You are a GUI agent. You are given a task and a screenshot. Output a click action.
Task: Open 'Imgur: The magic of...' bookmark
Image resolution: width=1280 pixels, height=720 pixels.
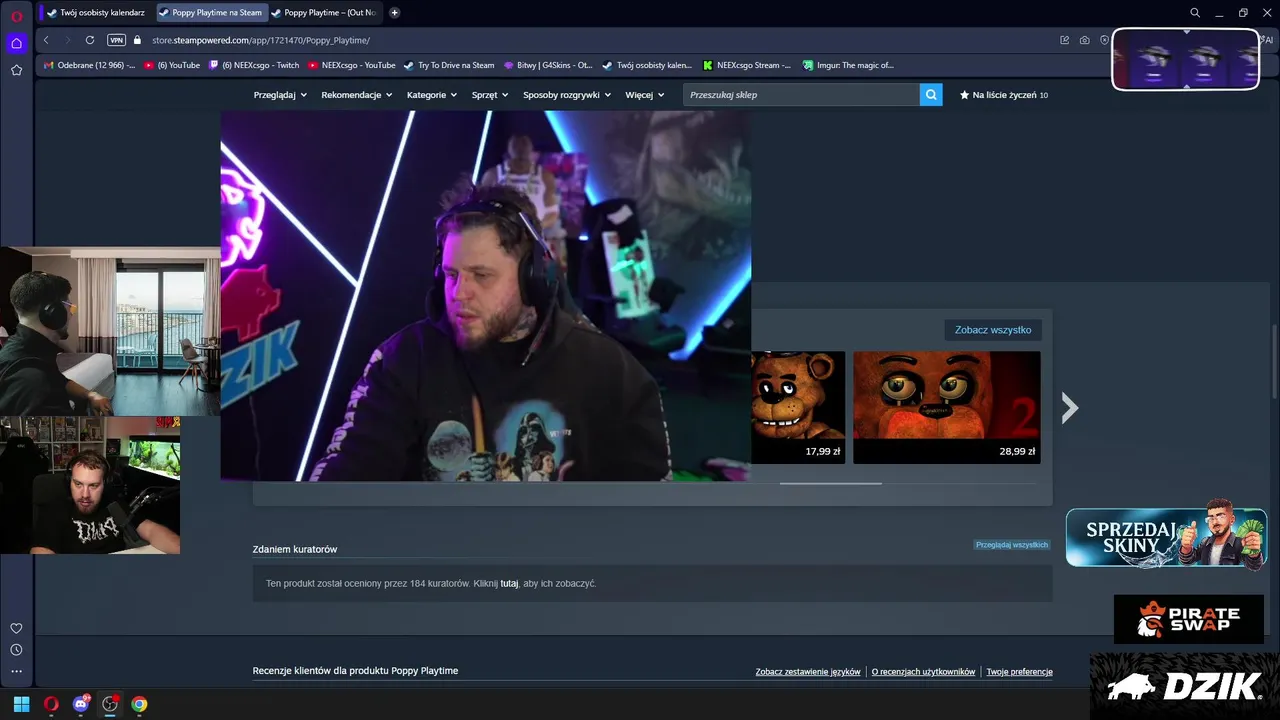tap(848, 65)
